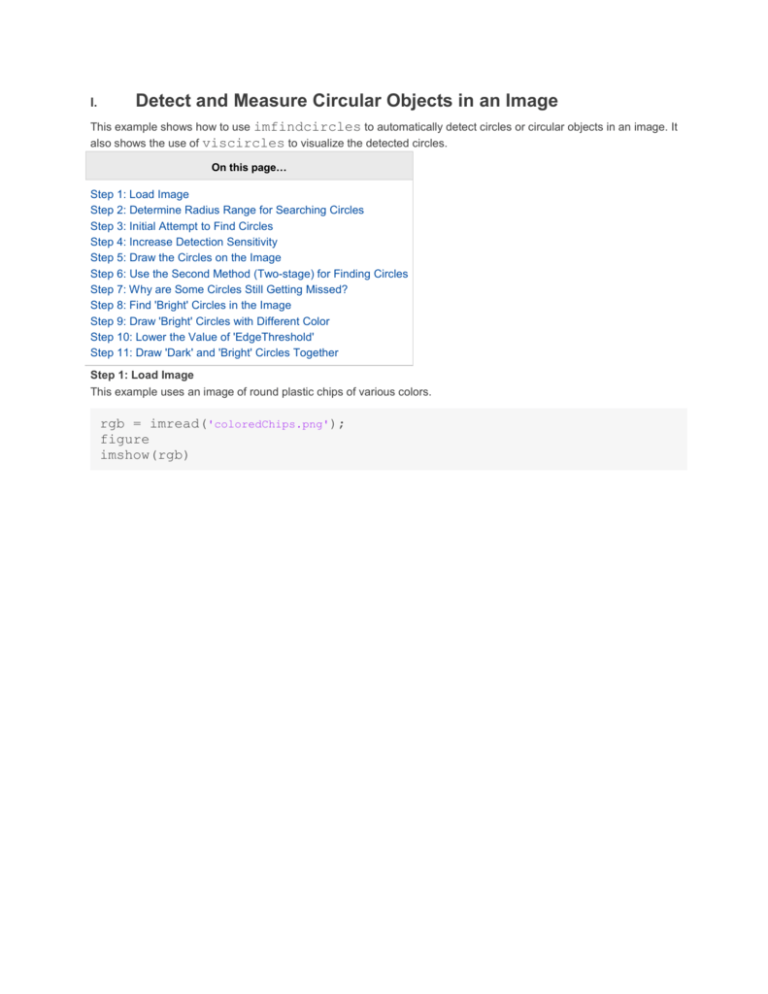Go to Step 7: Why Circles Getting Missed
Image resolution: width=768 pixels, height=994 pixels.
tap(219, 289)
